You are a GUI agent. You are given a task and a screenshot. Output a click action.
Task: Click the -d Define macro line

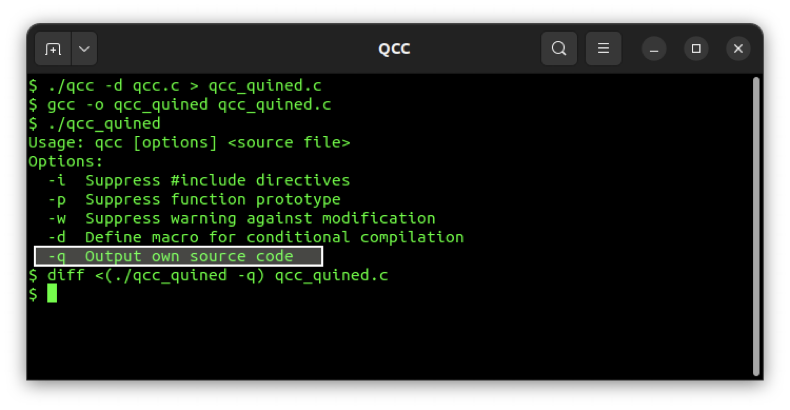tap(255, 237)
